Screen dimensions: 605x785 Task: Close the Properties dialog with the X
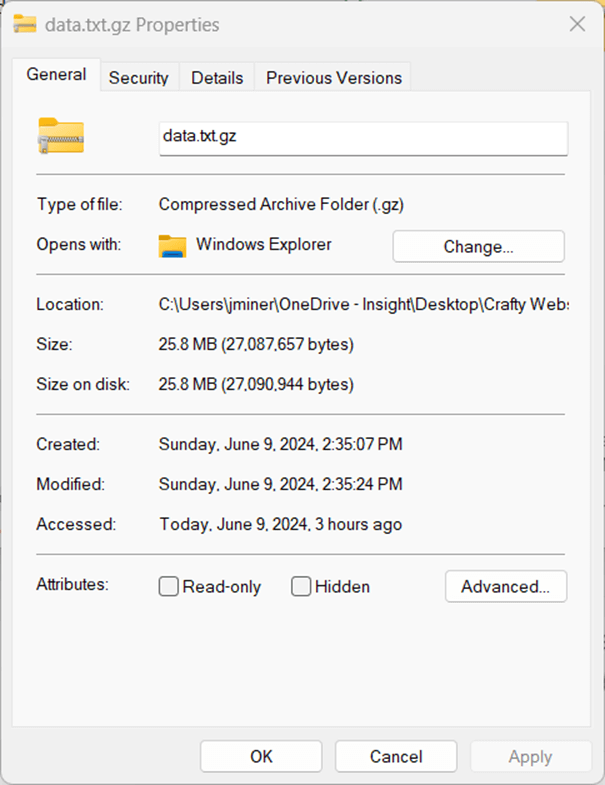coord(577,24)
